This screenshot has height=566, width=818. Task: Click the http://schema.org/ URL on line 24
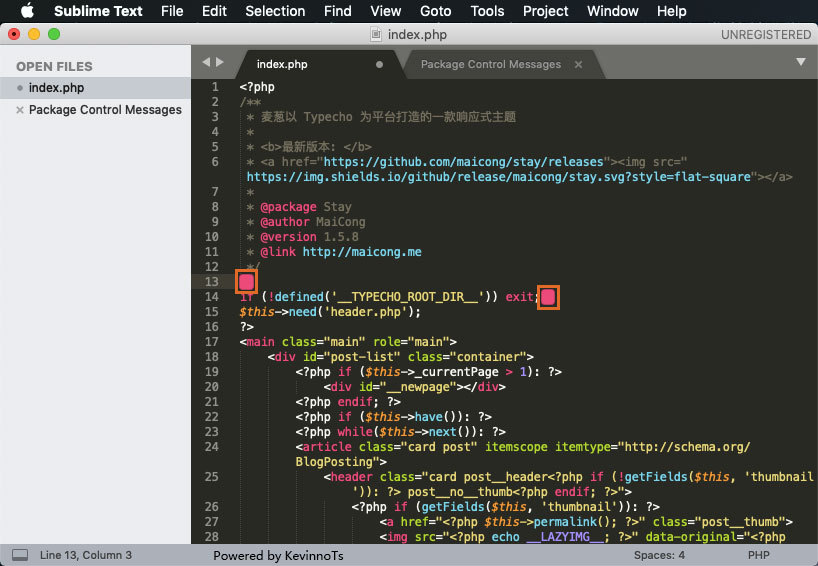tap(687, 447)
